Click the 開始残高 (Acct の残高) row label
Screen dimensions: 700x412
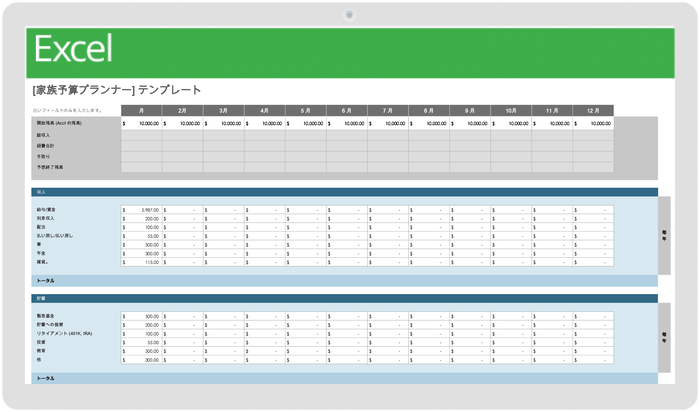coord(59,123)
